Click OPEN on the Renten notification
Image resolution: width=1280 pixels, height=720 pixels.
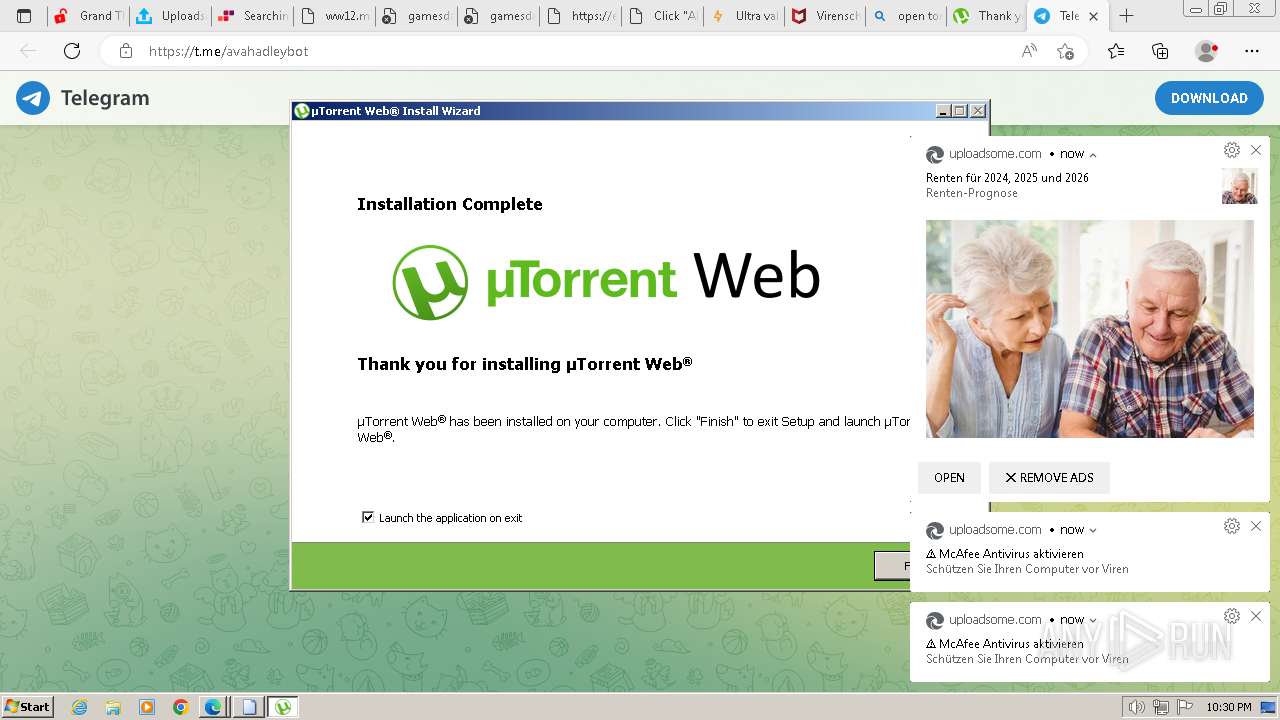[949, 478]
